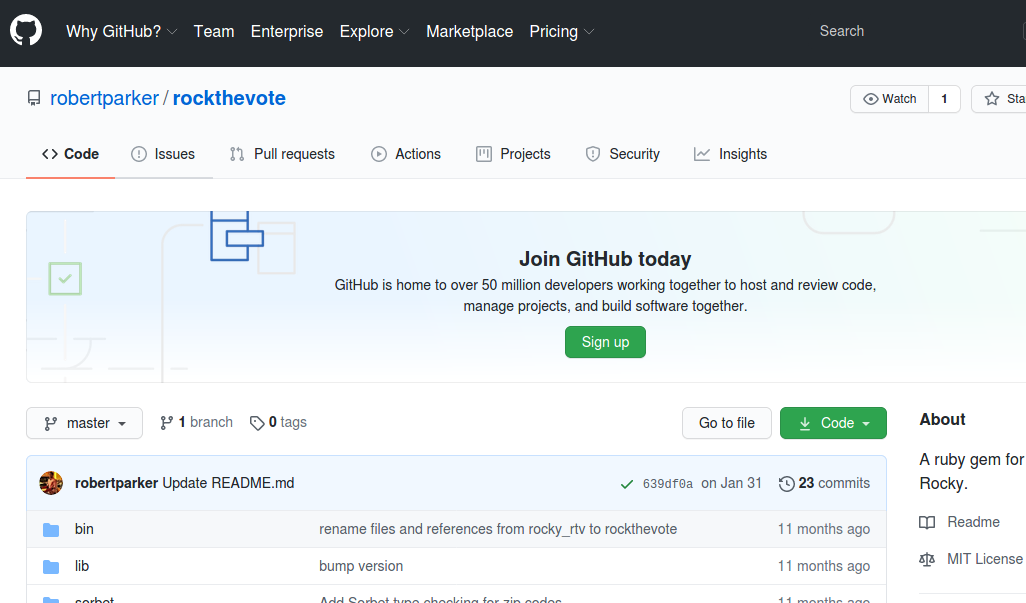Click the green check status icon
Viewport: 1026px width, 603px height.
pos(627,484)
